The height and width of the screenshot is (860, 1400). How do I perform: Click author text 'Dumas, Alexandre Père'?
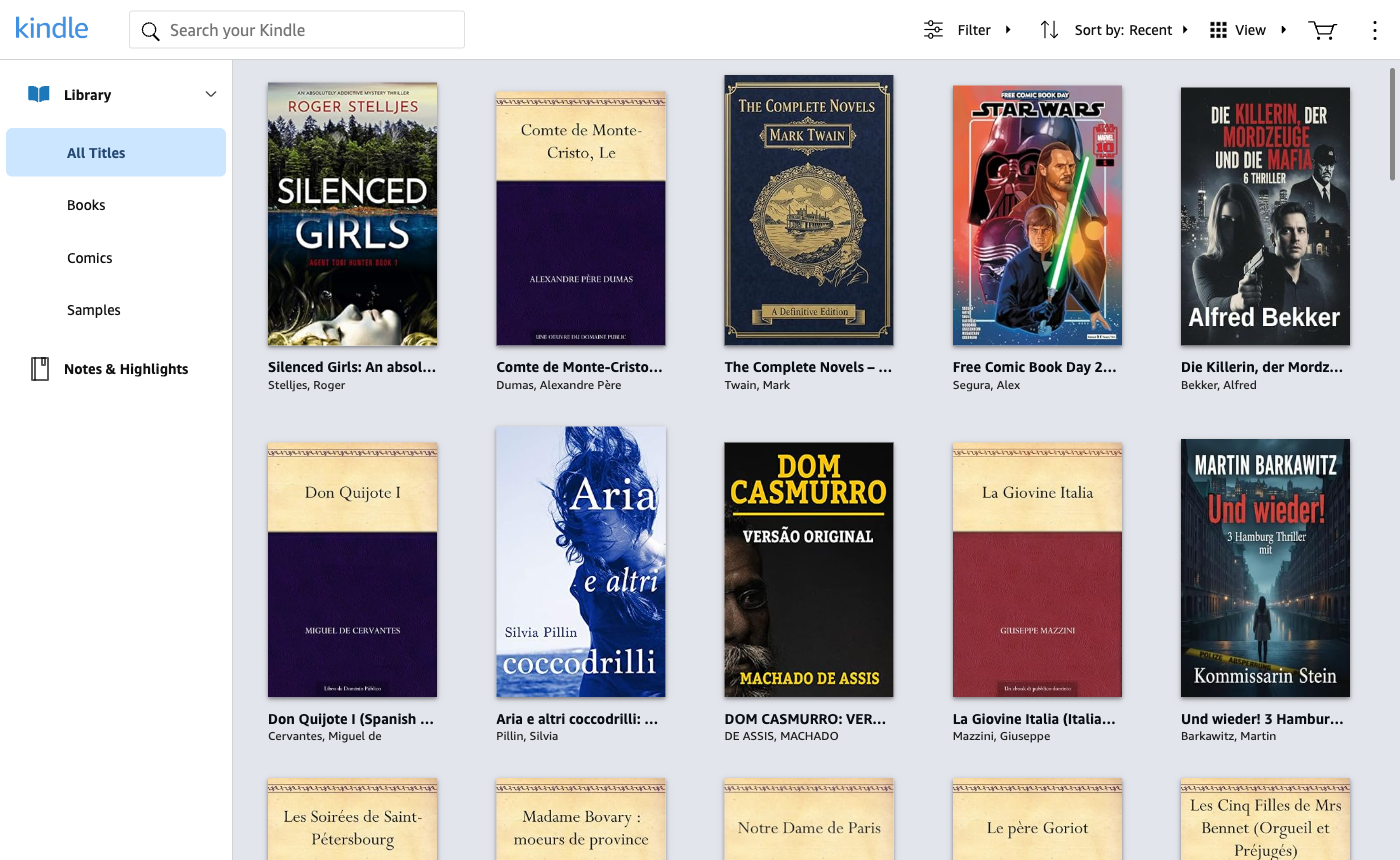click(x=559, y=385)
